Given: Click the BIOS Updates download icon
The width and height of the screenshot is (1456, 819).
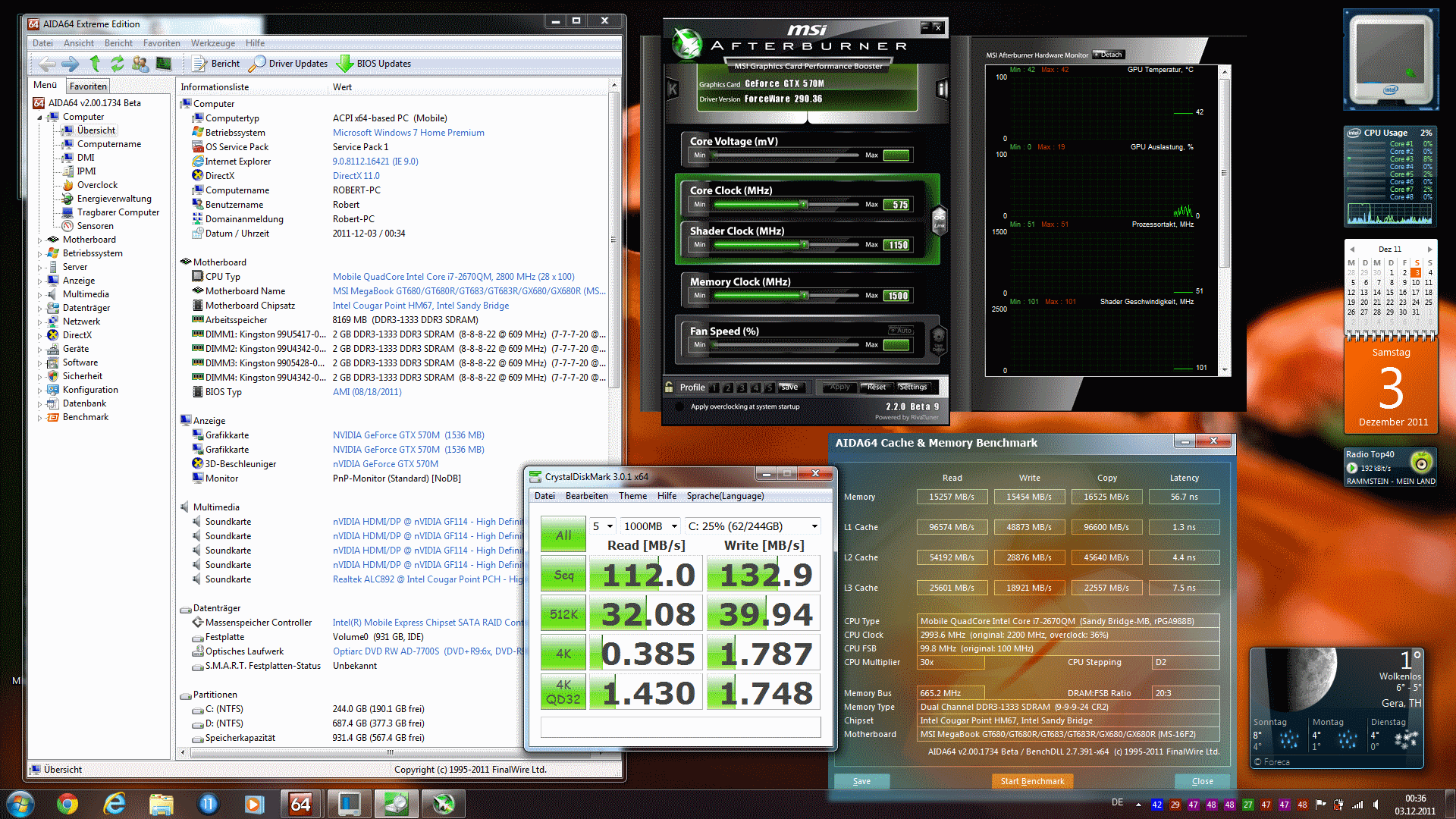Looking at the screenshot, I should click(x=345, y=64).
